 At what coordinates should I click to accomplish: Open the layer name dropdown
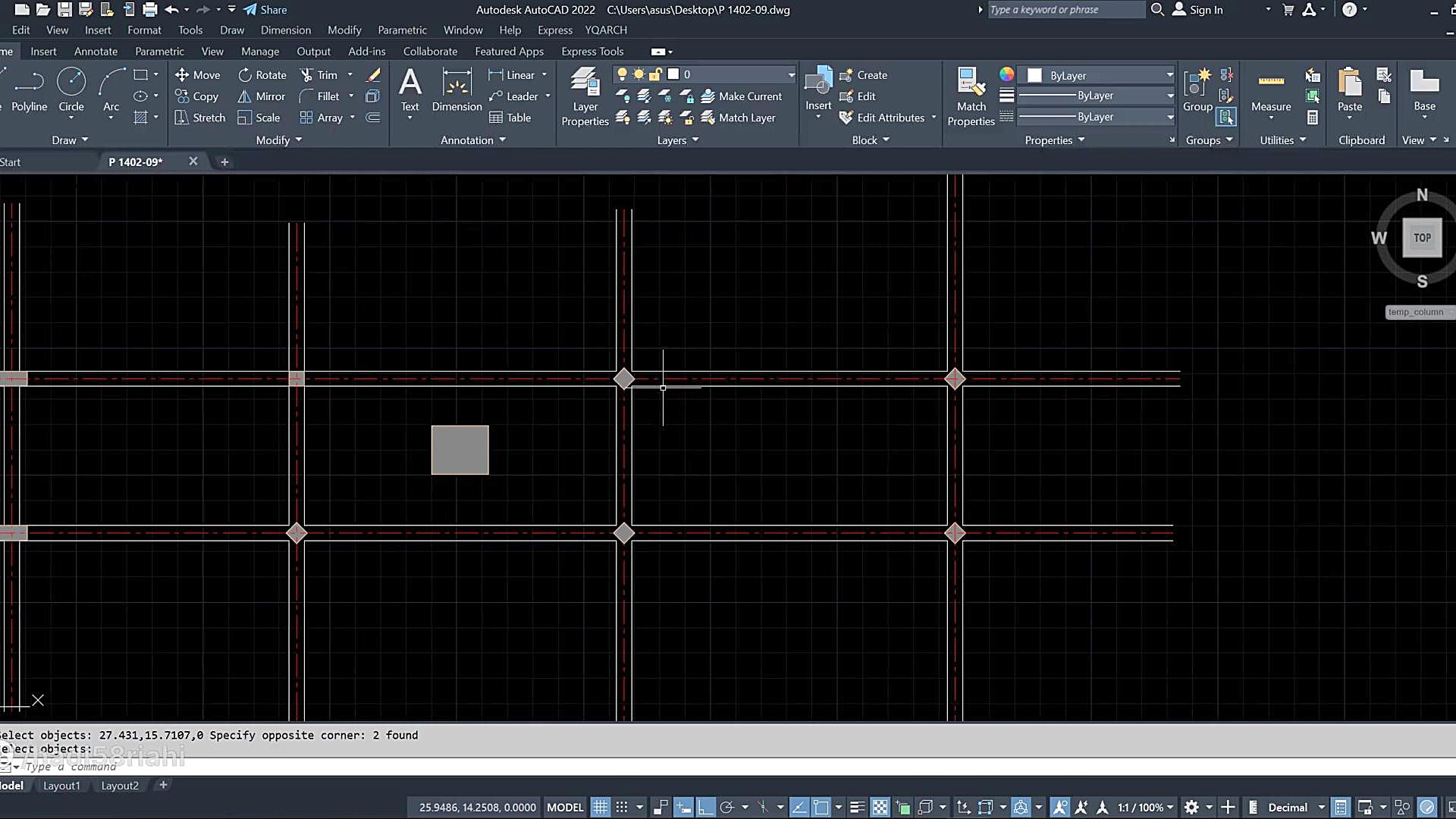tap(791, 74)
